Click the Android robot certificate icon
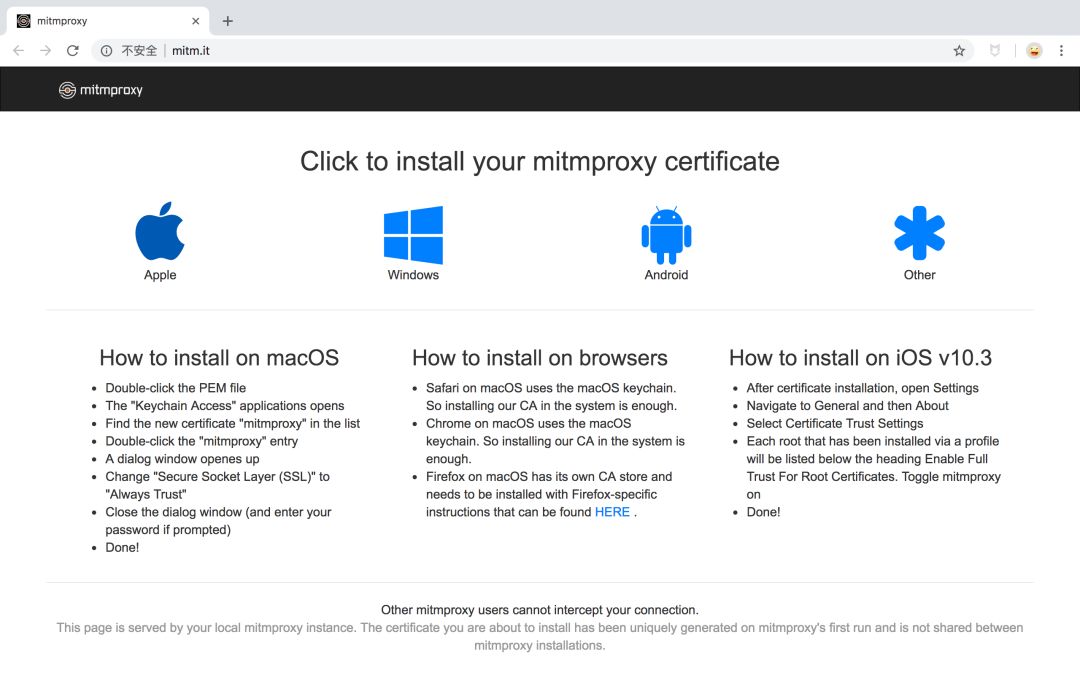The height and width of the screenshot is (675, 1080). click(666, 235)
